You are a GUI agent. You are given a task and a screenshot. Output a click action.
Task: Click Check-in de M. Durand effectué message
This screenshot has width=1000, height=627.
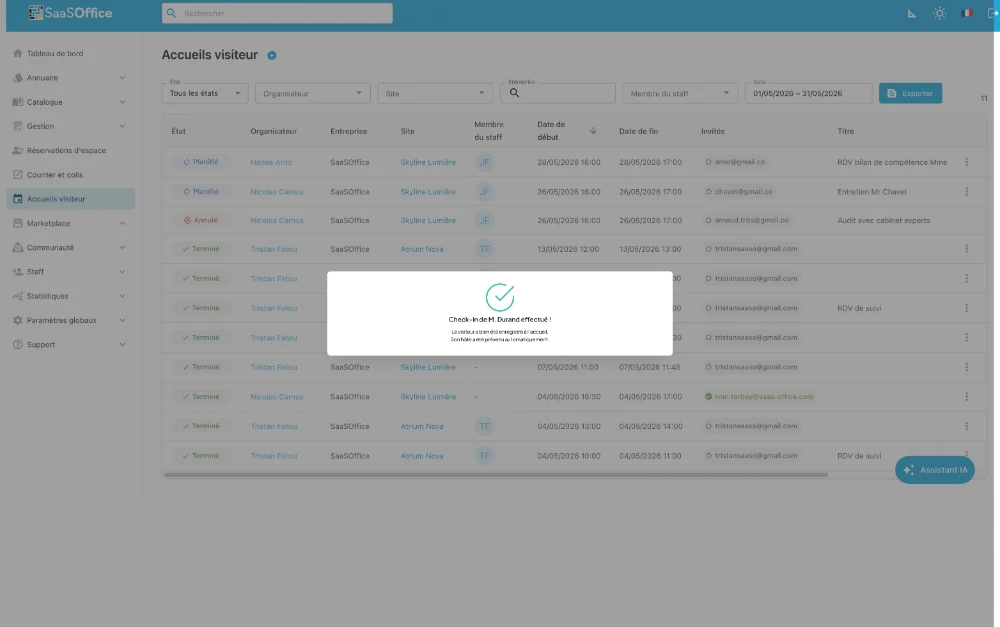[x=500, y=320]
